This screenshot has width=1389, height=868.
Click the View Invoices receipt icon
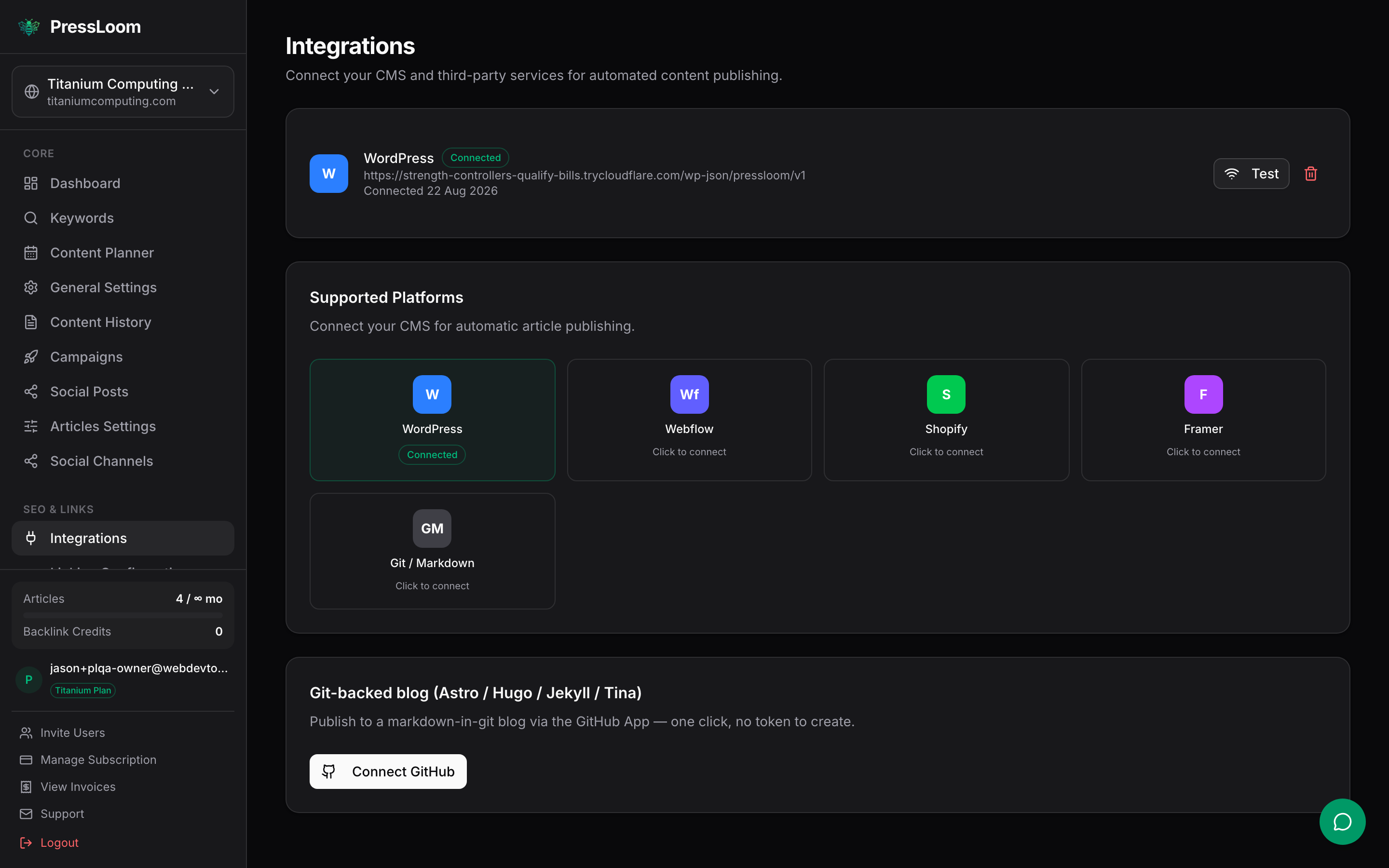pyautogui.click(x=26, y=787)
